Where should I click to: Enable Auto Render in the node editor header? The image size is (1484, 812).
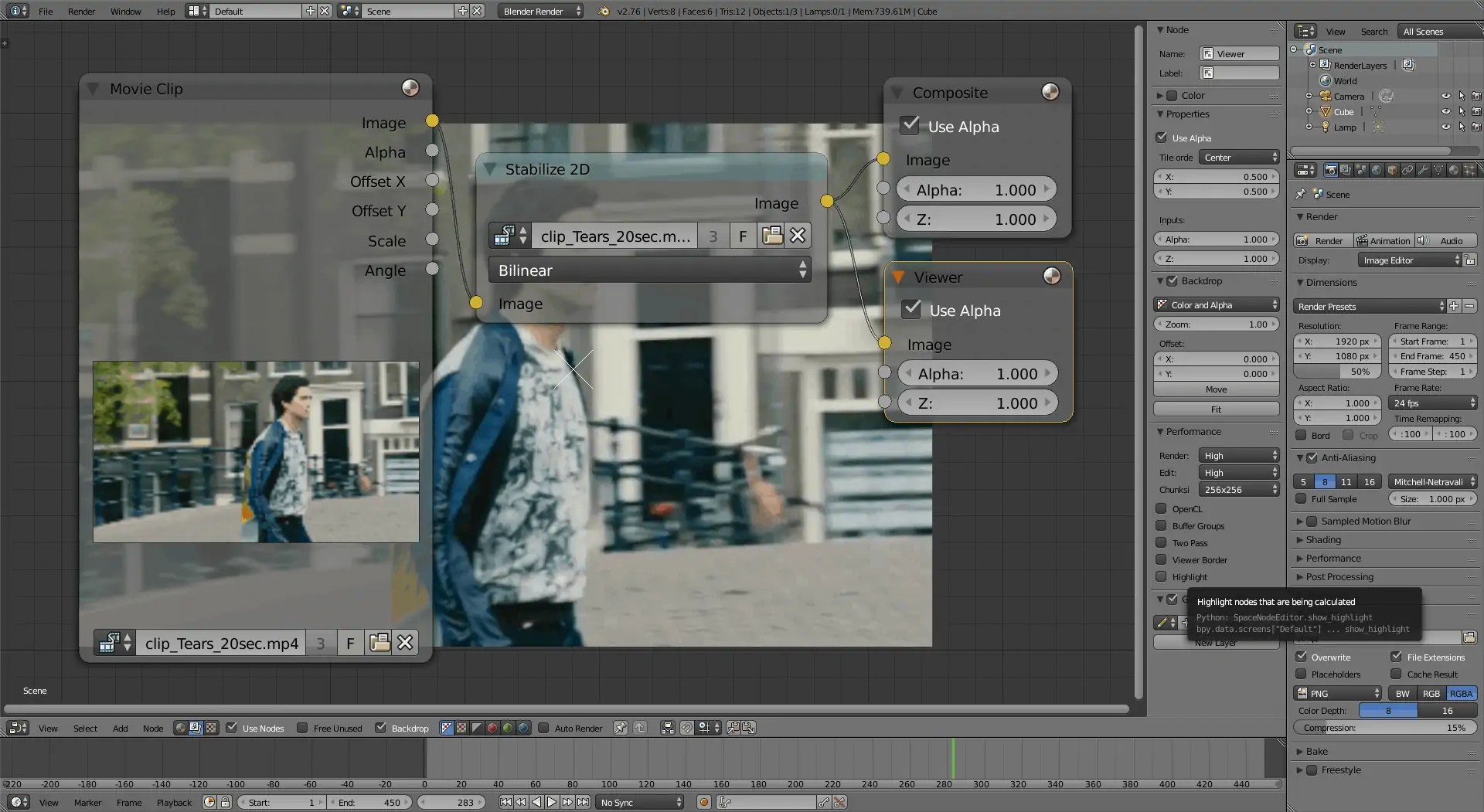[x=544, y=727]
